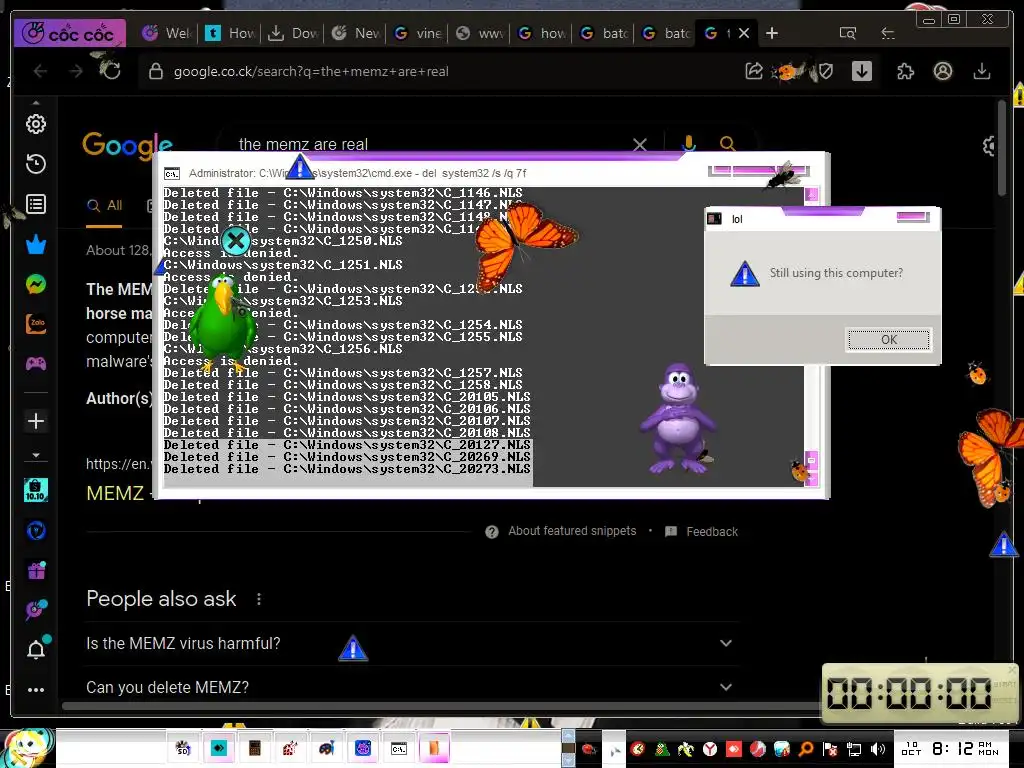The image size is (1024, 768).
Task: Click the volume speaker tray icon
Action: pos(878,749)
